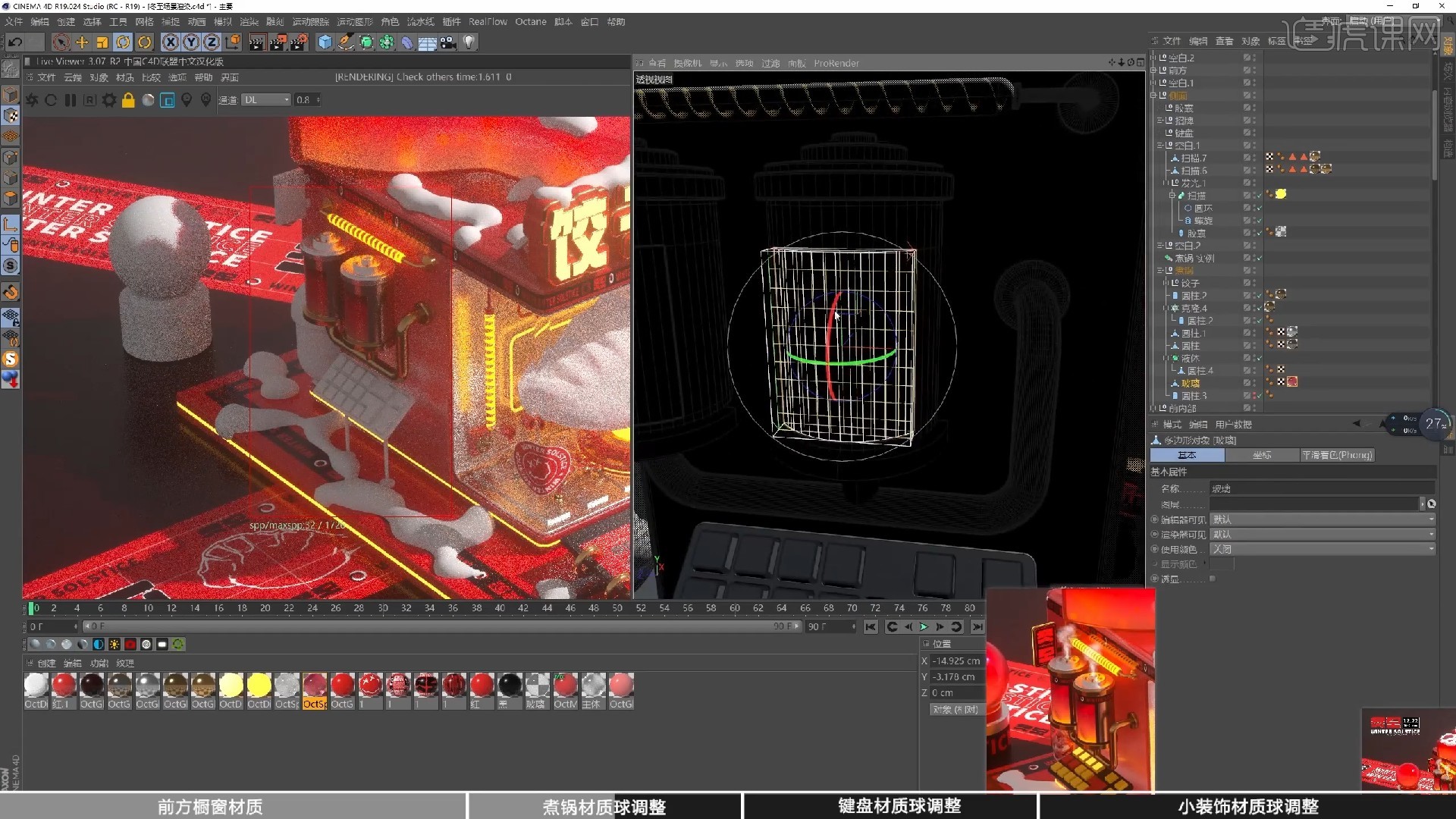Open the 文件 menu in main menu bar
Screen dimensions: 1456x819
click(14, 22)
